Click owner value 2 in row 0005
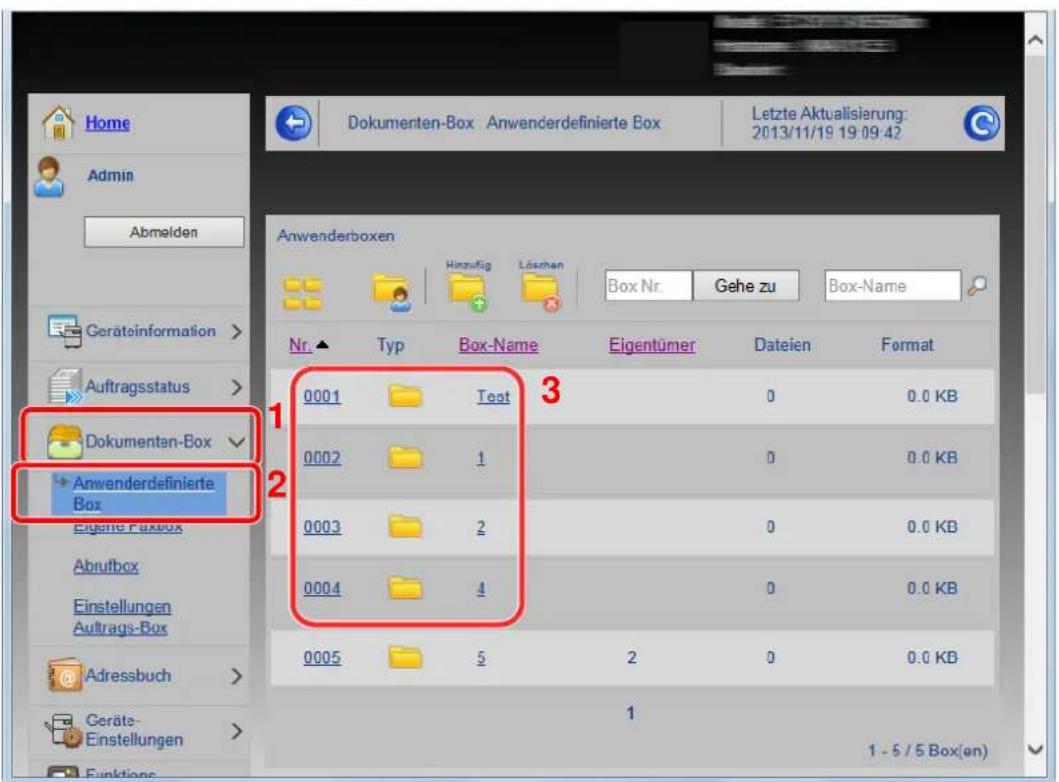Screen dimensions: 1059x782 [x=631, y=658]
